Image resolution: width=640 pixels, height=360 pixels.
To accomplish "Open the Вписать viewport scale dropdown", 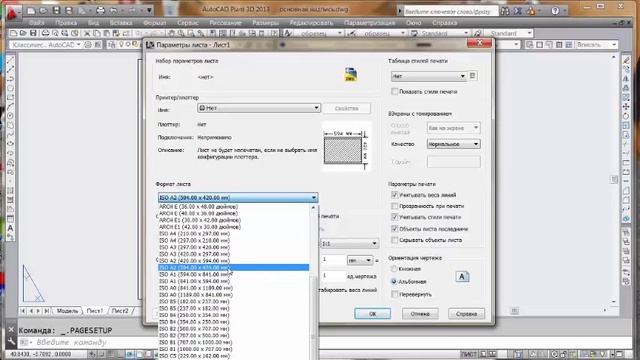I will coord(596,44).
